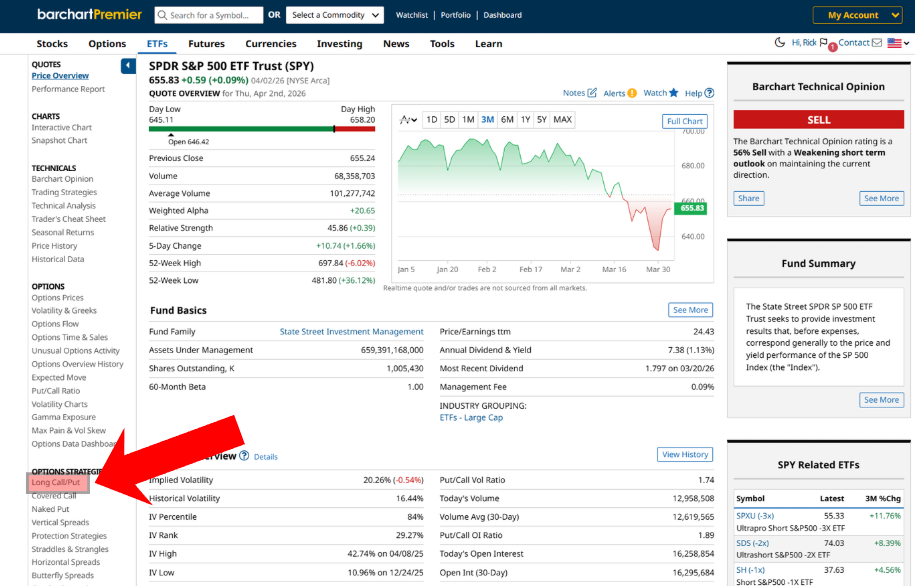
Task: Click Share in Technical Opinion
Action: [x=749, y=198]
